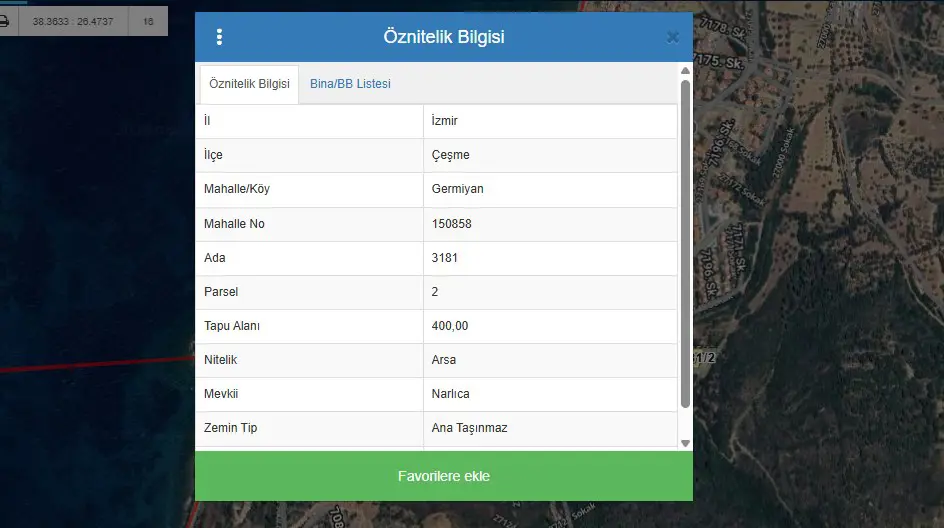Select the Mahalle No value 150858
The image size is (944, 528).
click(x=550, y=224)
